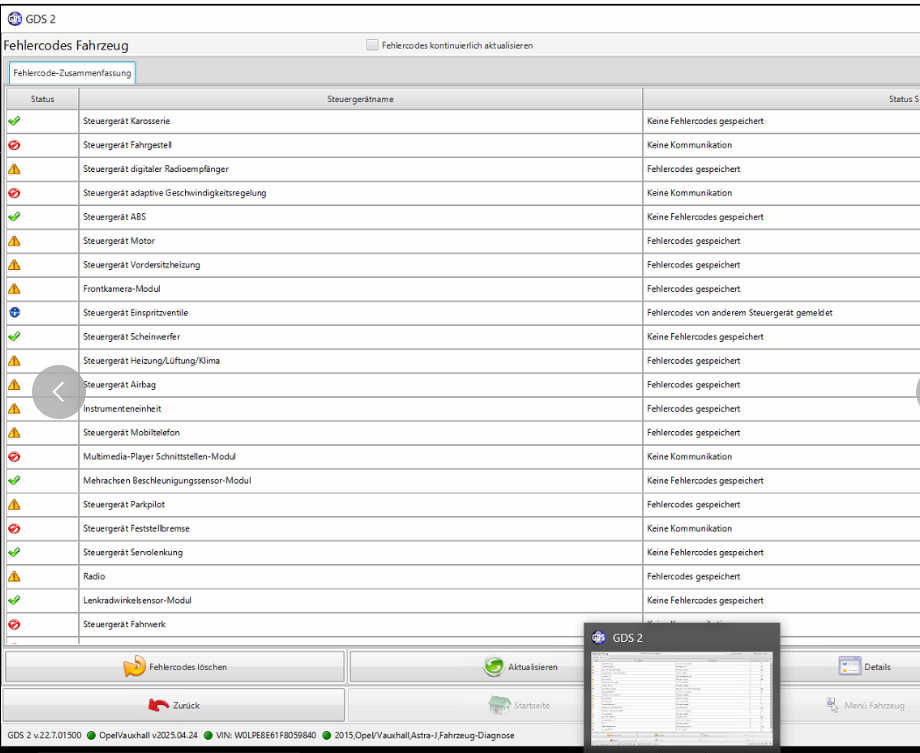The width and height of the screenshot is (920, 753).
Task: Click the green check icon for Steuergerät Karosserie
Action: (x=14, y=121)
